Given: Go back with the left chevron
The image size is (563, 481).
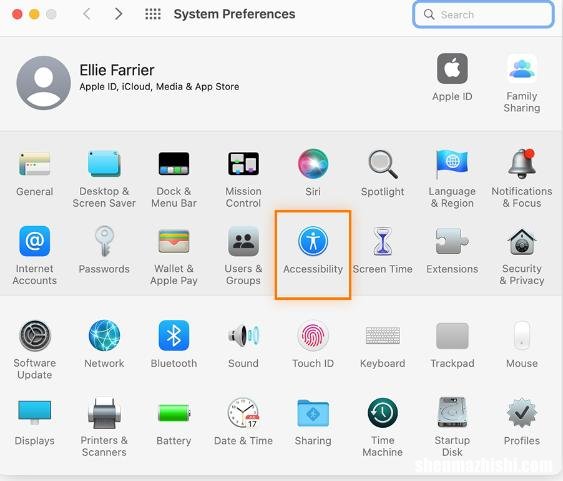Looking at the screenshot, I should tap(87, 14).
